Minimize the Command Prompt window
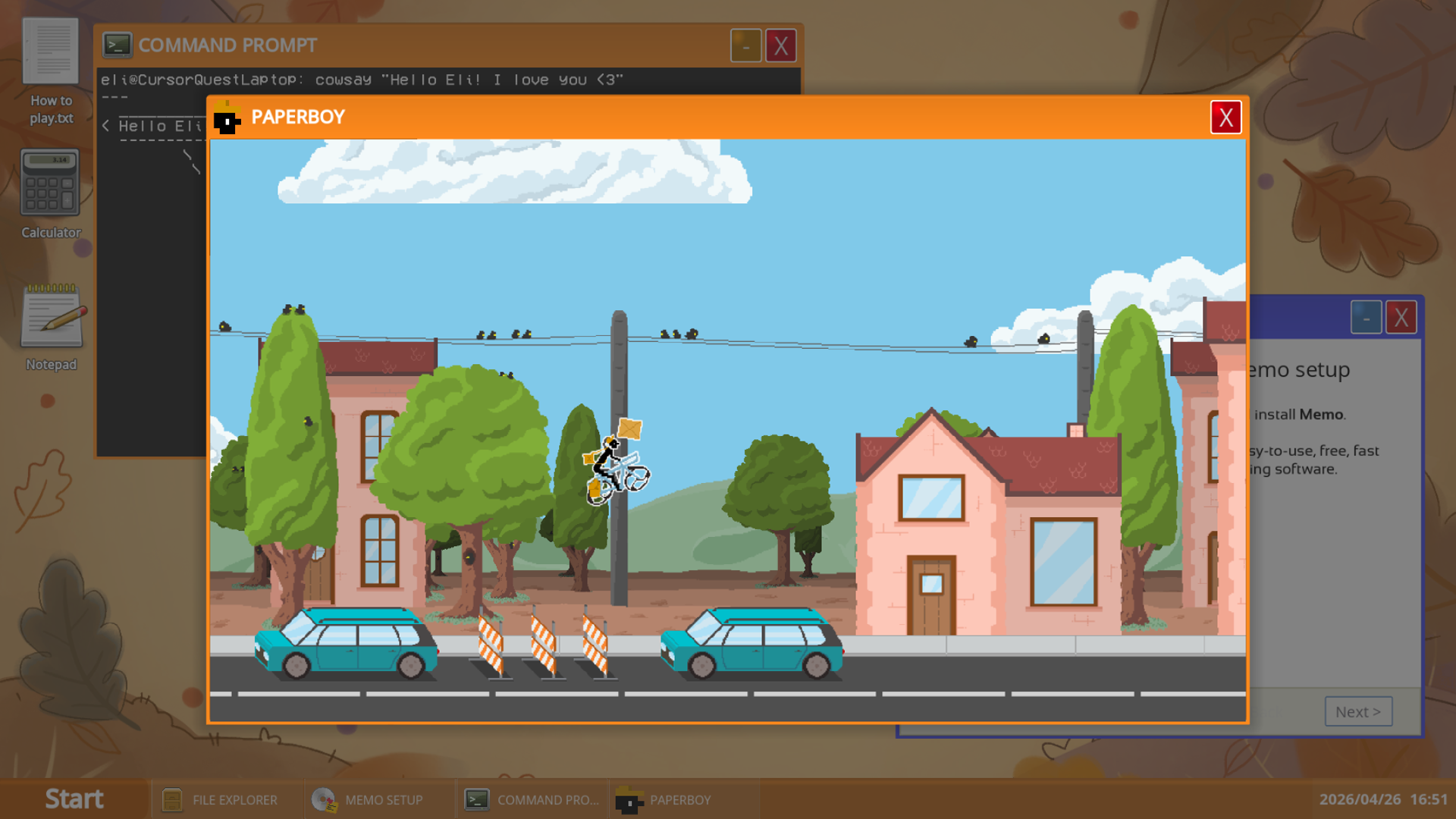Image resolution: width=1456 pixels, height=819 pixels. click(x=745, y=45)
